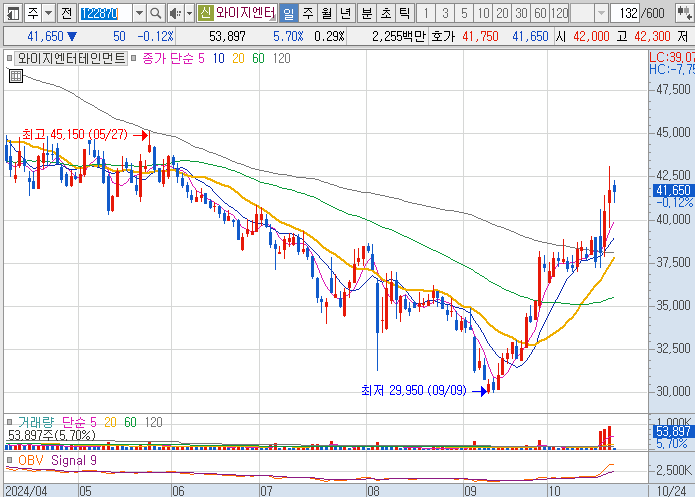Click the 5.70% turnover value in info bar
695x497 pixels.
pyautogui.click(x=288, y=36)
